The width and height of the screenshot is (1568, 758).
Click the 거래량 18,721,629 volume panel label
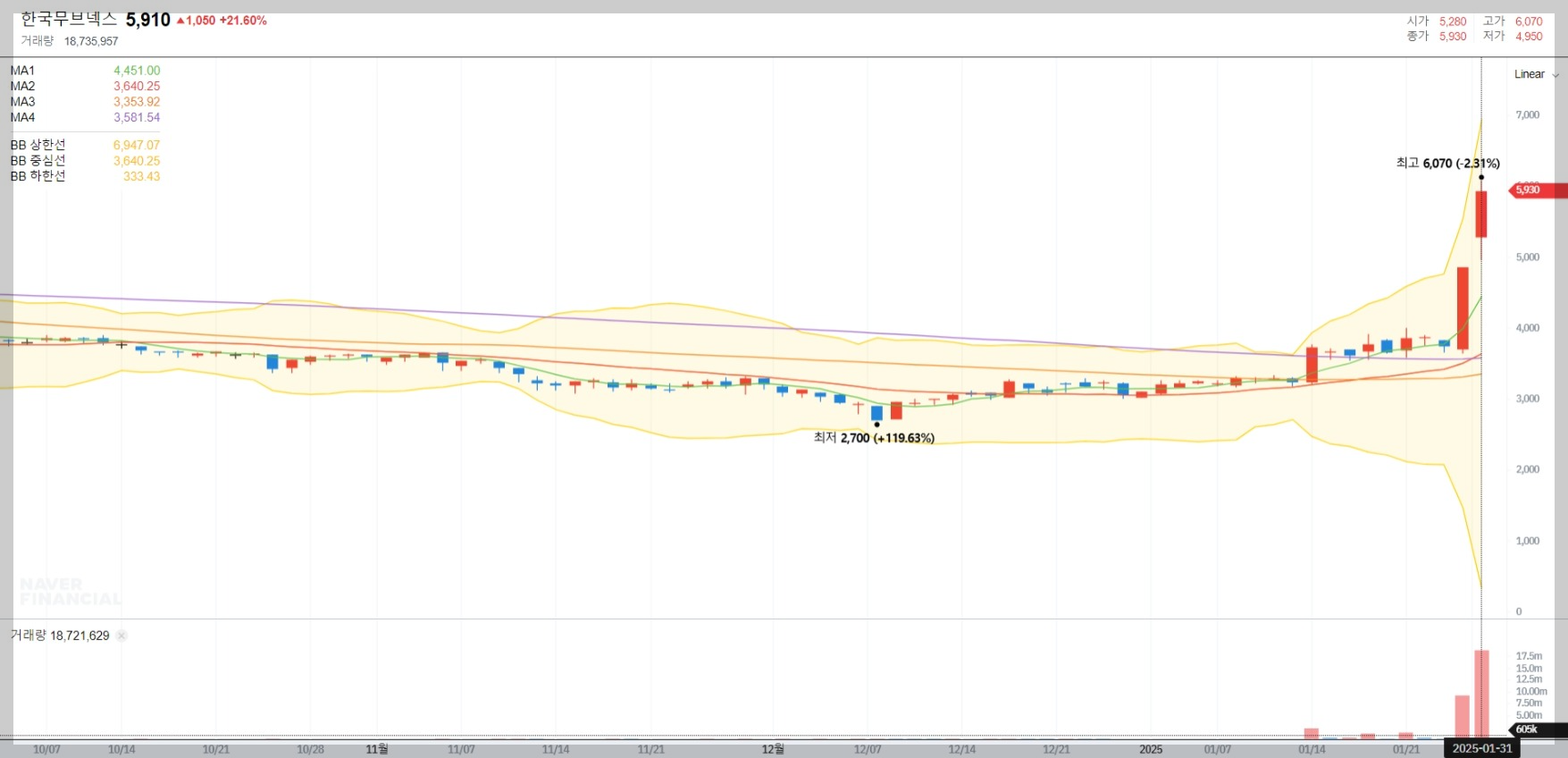point(60,636)
